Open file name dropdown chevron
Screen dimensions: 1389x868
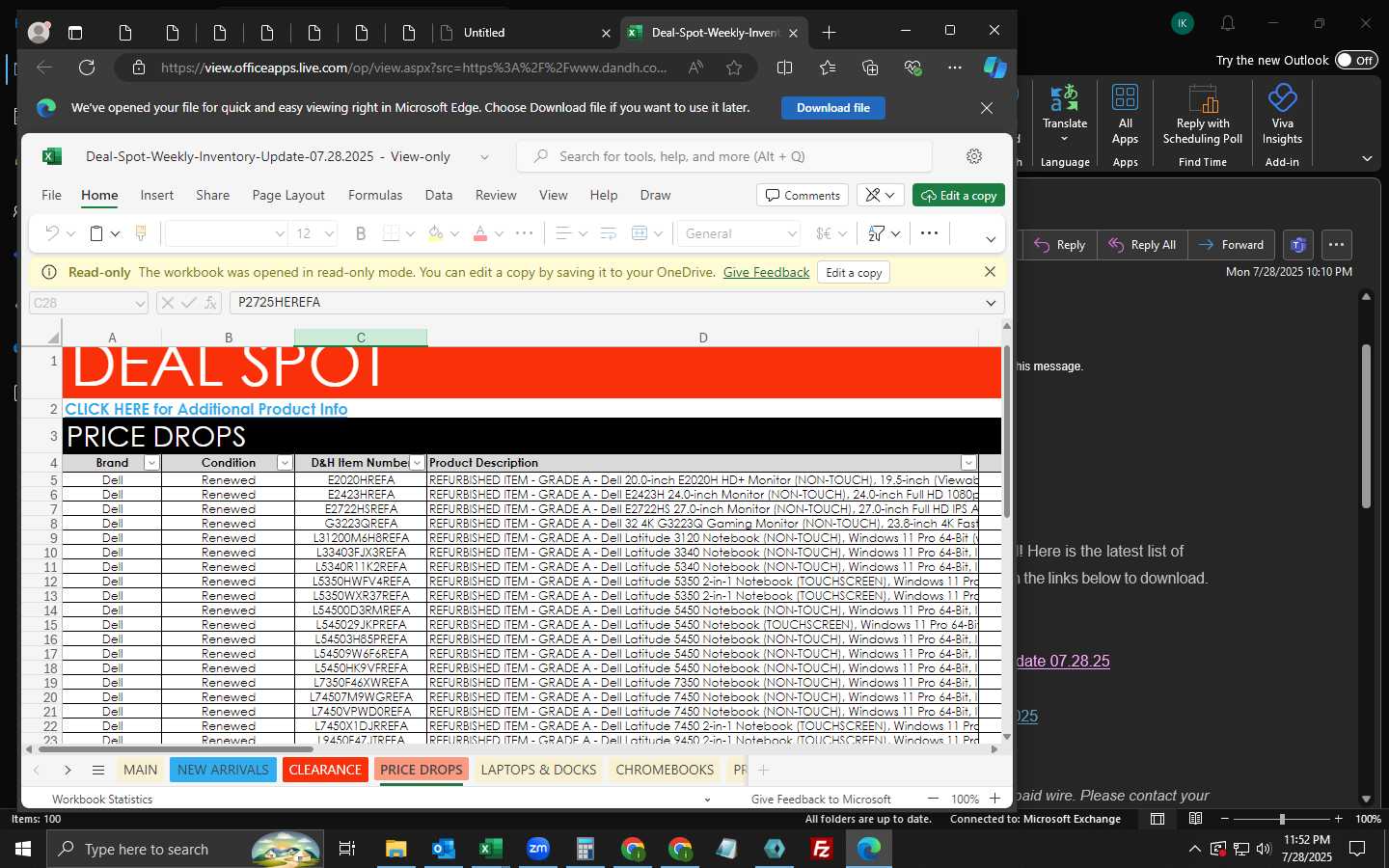(x=484, y=156)
